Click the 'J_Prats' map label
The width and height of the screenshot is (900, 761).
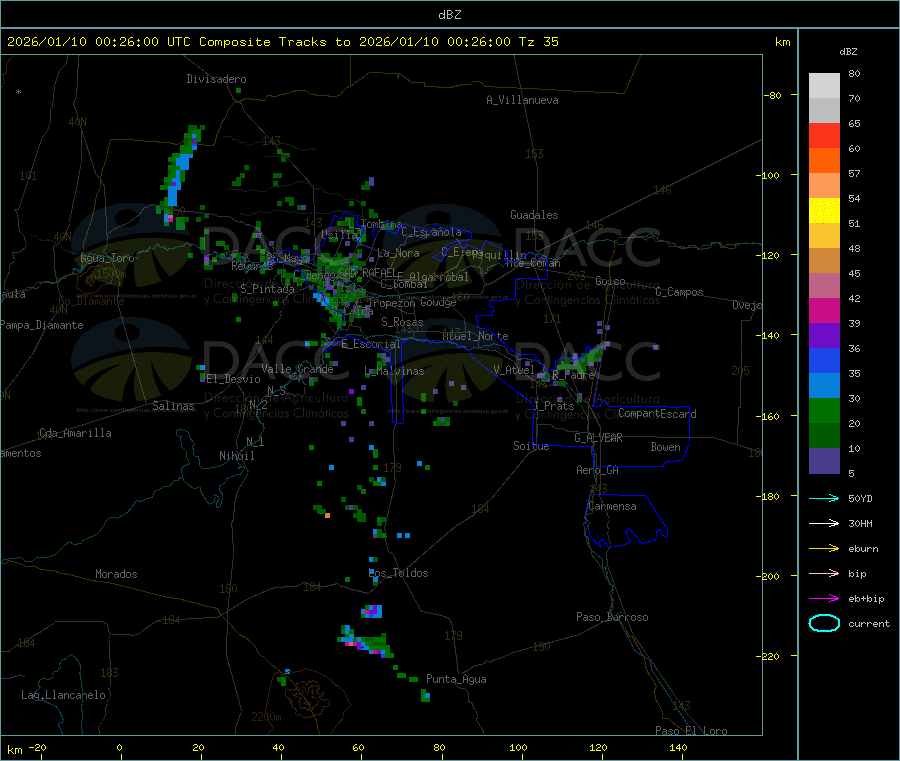point(553,405)
